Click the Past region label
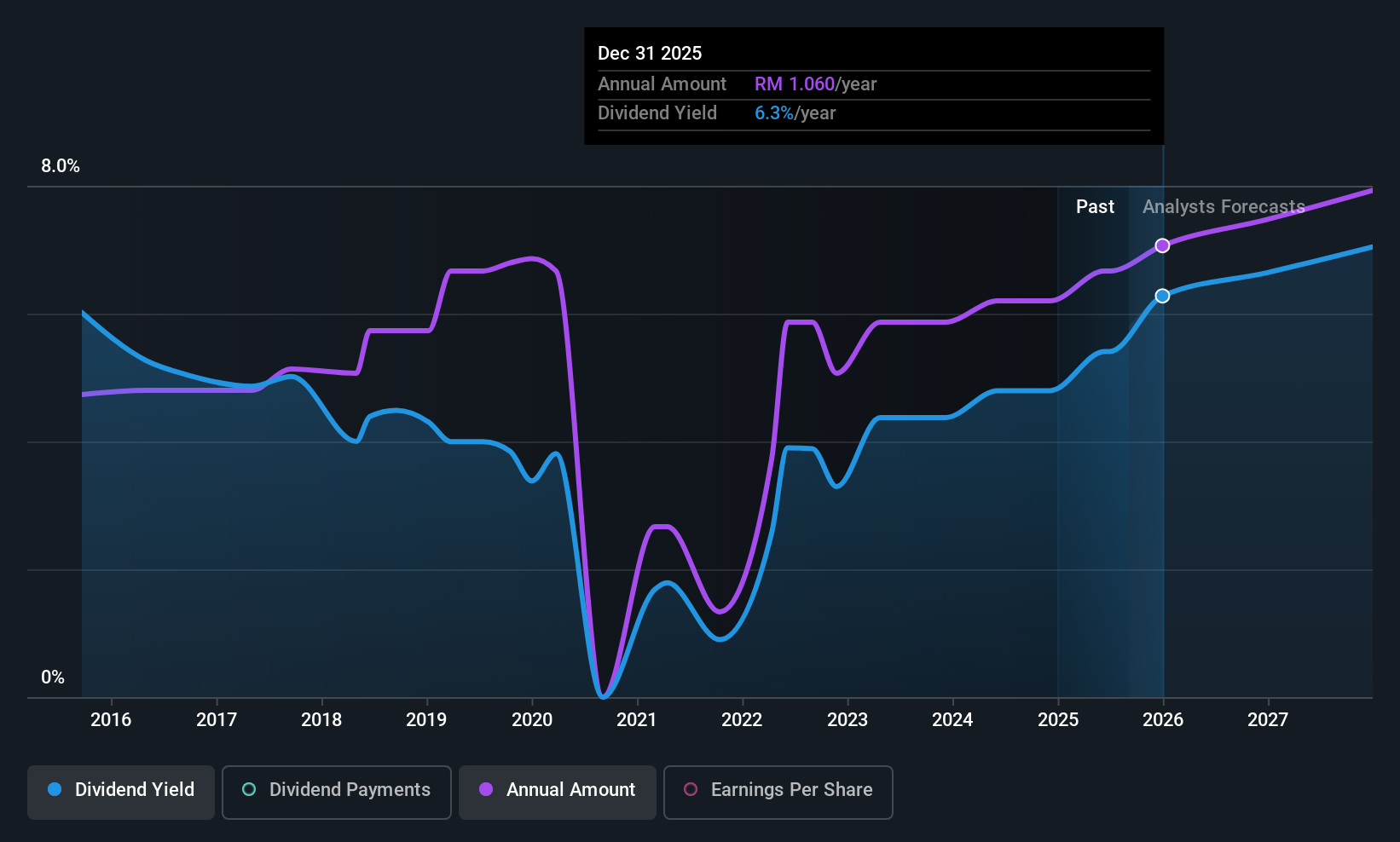 [1095, 207]
